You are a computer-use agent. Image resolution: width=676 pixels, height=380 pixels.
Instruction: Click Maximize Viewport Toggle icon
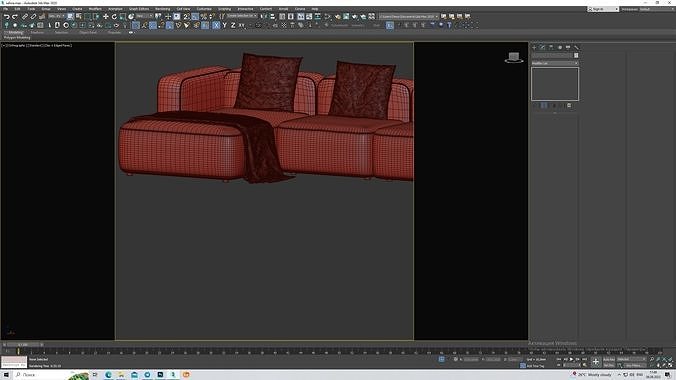670,365
